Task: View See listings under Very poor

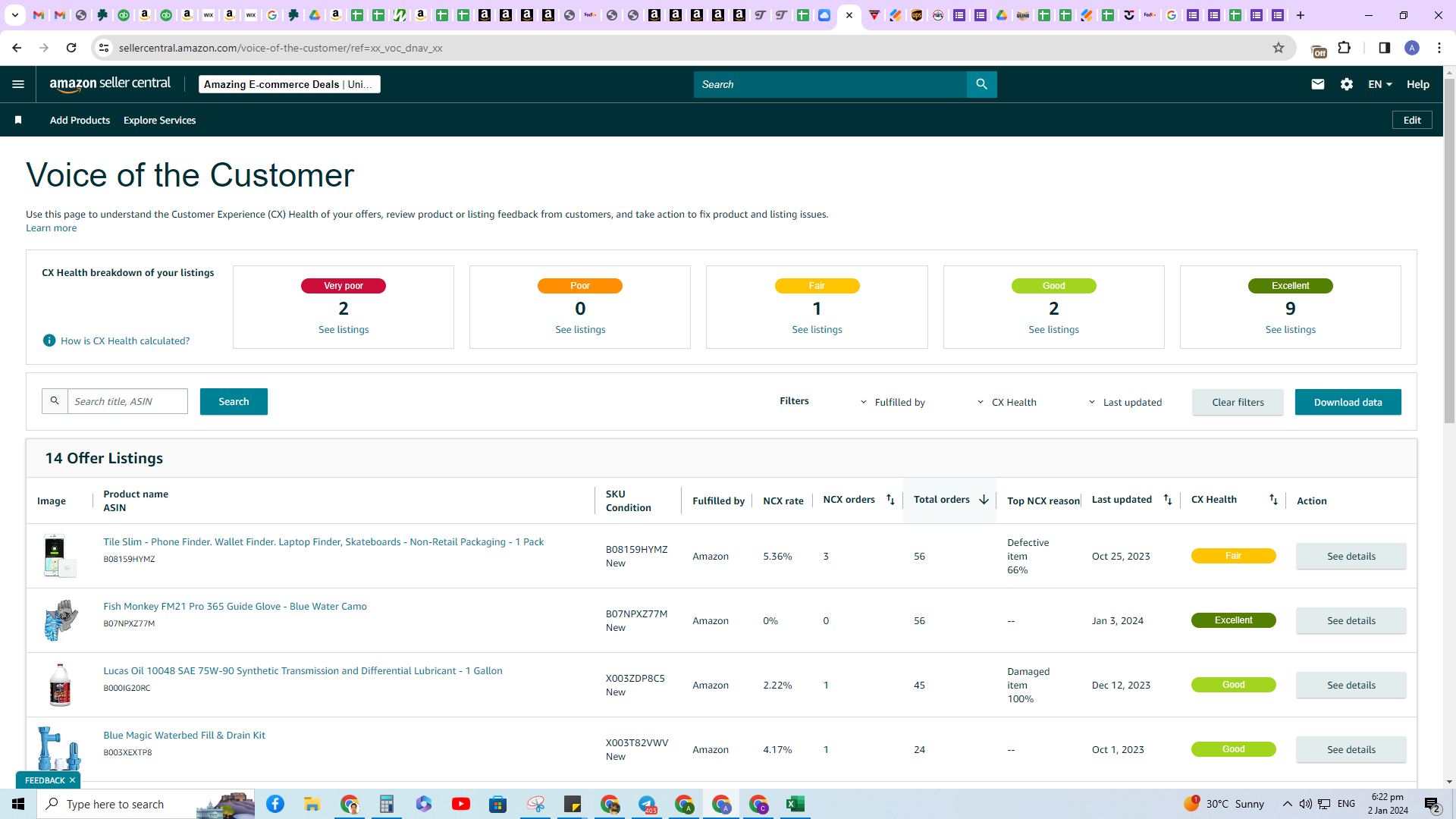Action: click(x=344, y=329)
